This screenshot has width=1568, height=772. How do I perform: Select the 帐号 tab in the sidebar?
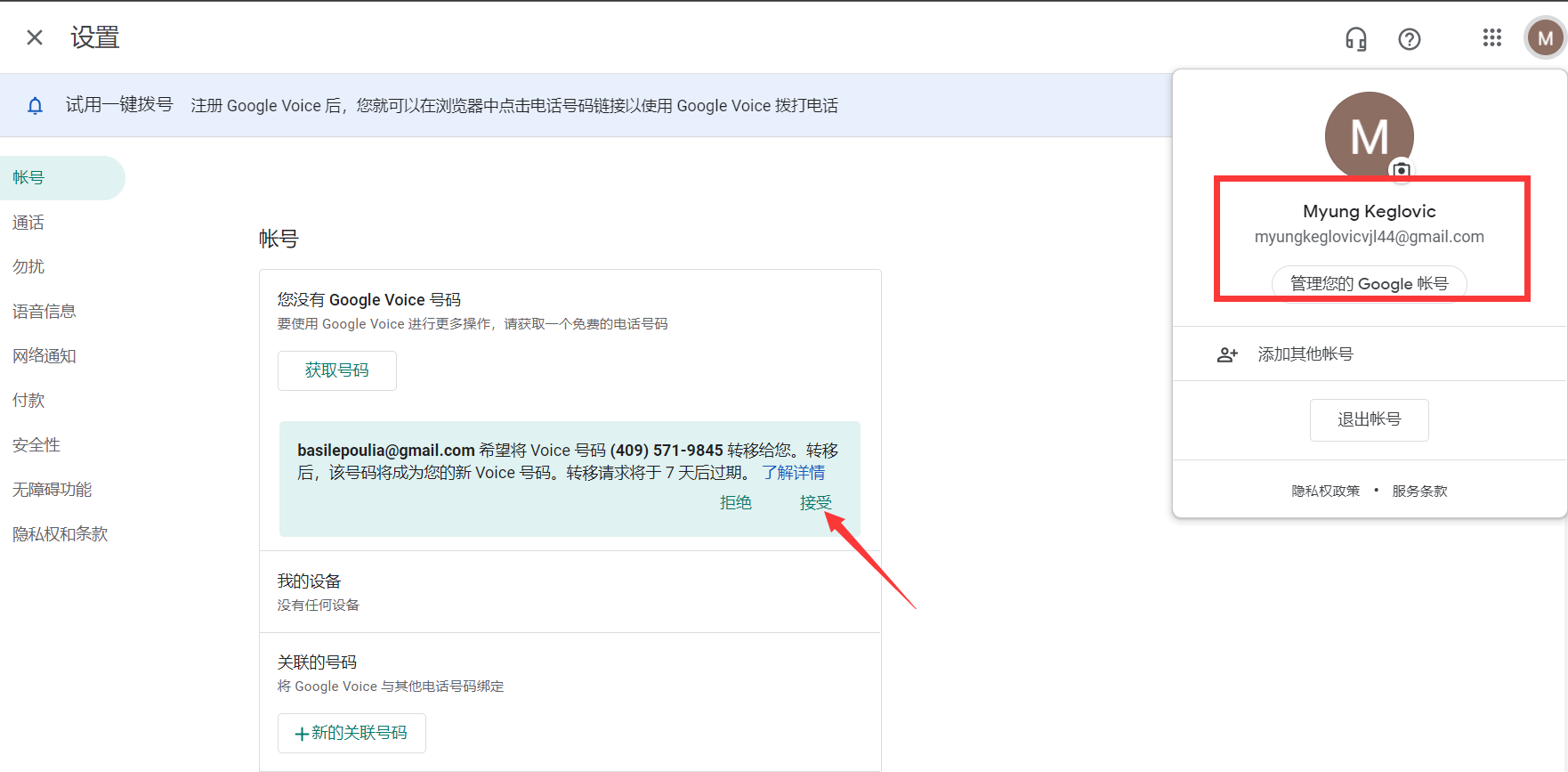tap(62, 178)
